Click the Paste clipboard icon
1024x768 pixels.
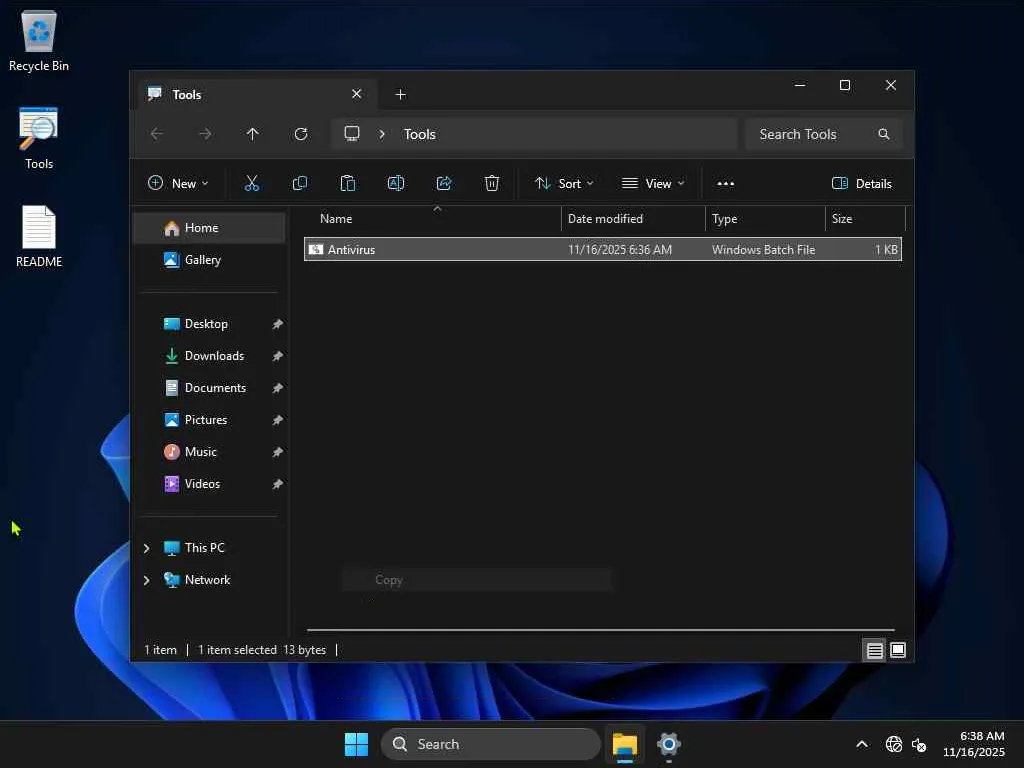pyautogui.click(x=348, y=184)
